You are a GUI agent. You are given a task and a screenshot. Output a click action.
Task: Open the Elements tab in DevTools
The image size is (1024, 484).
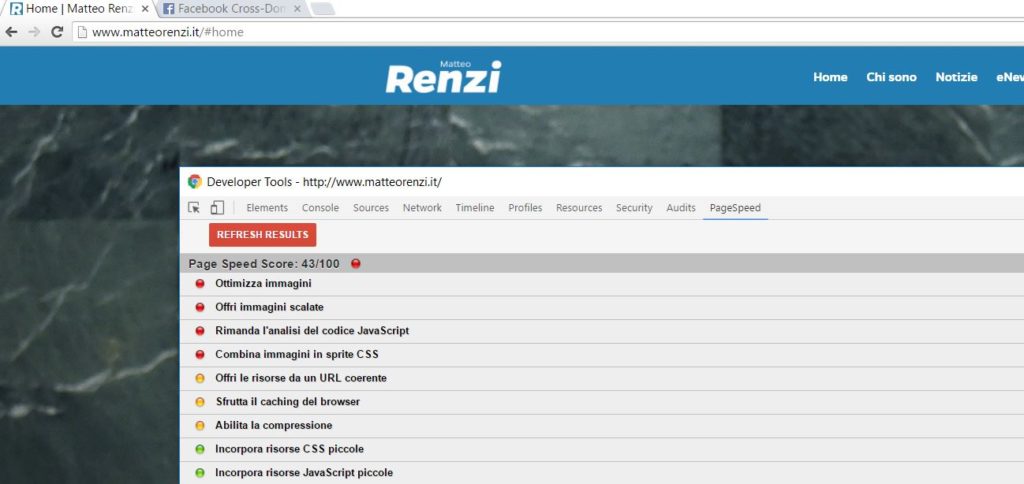click(x=267, y=208)
